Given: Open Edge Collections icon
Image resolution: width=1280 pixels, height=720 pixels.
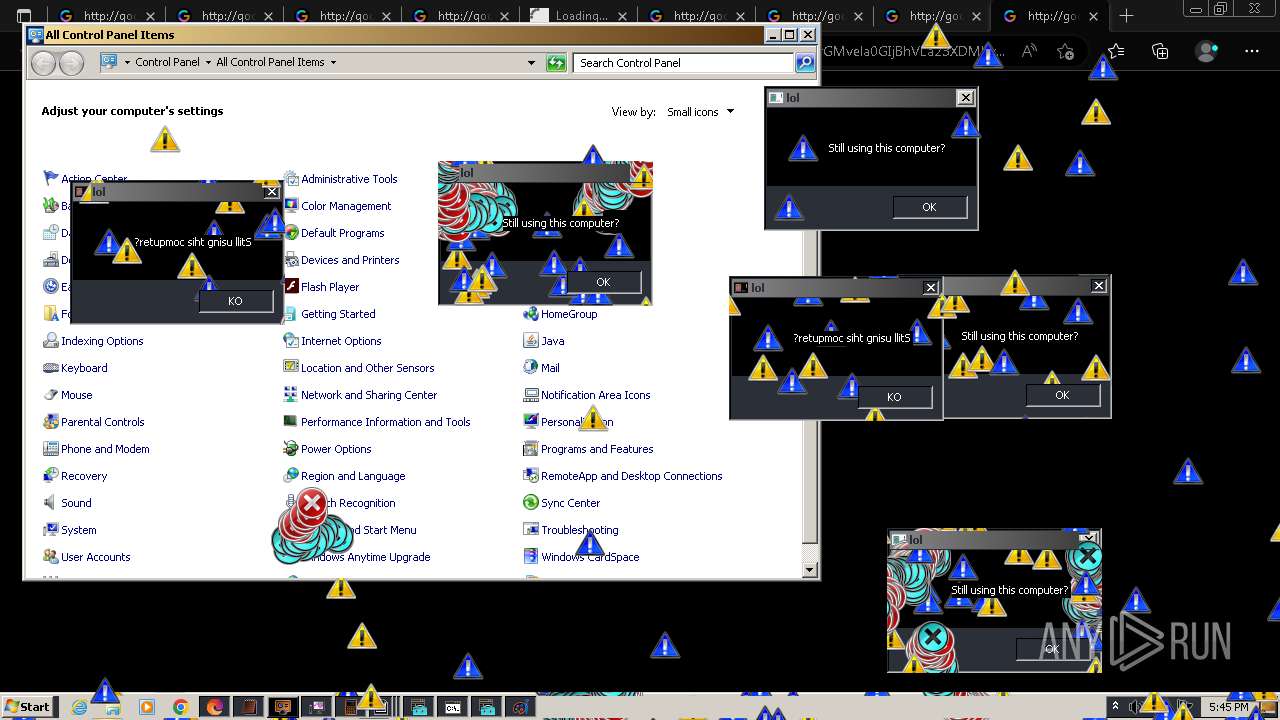Looking at the screenshot, I should tap(1160, 51).
